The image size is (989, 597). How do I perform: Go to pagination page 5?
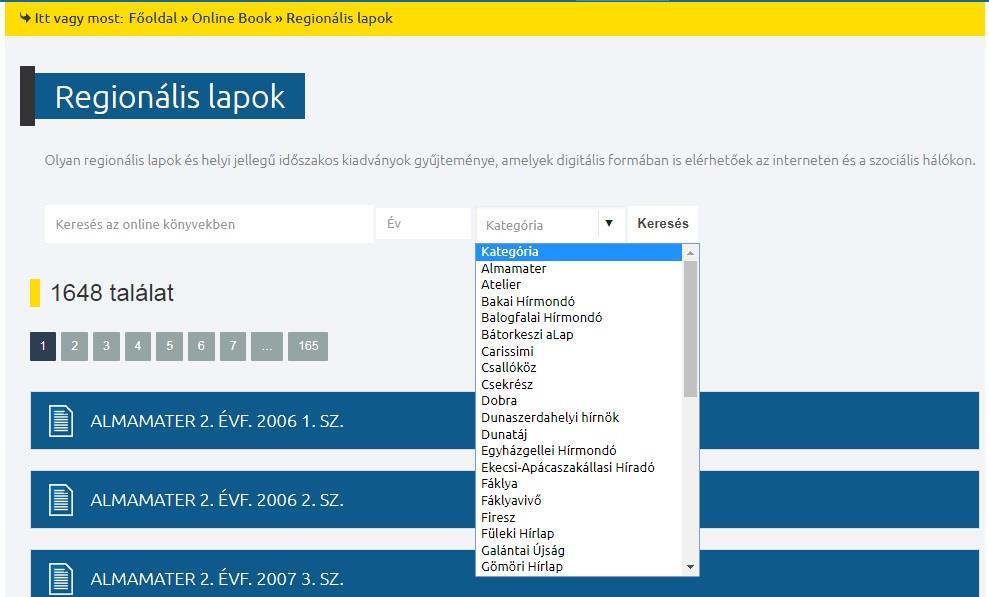(x=170, y=346)
